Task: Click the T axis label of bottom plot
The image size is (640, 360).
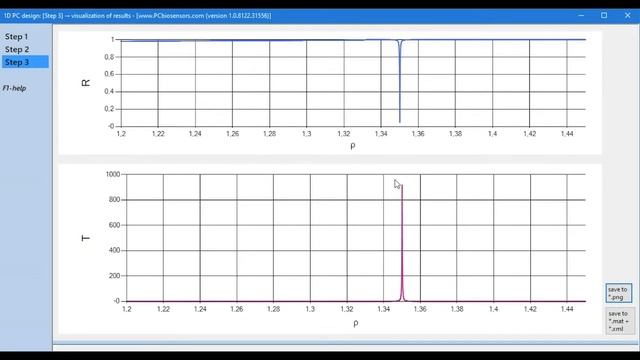Action: [x=86, y=238]
